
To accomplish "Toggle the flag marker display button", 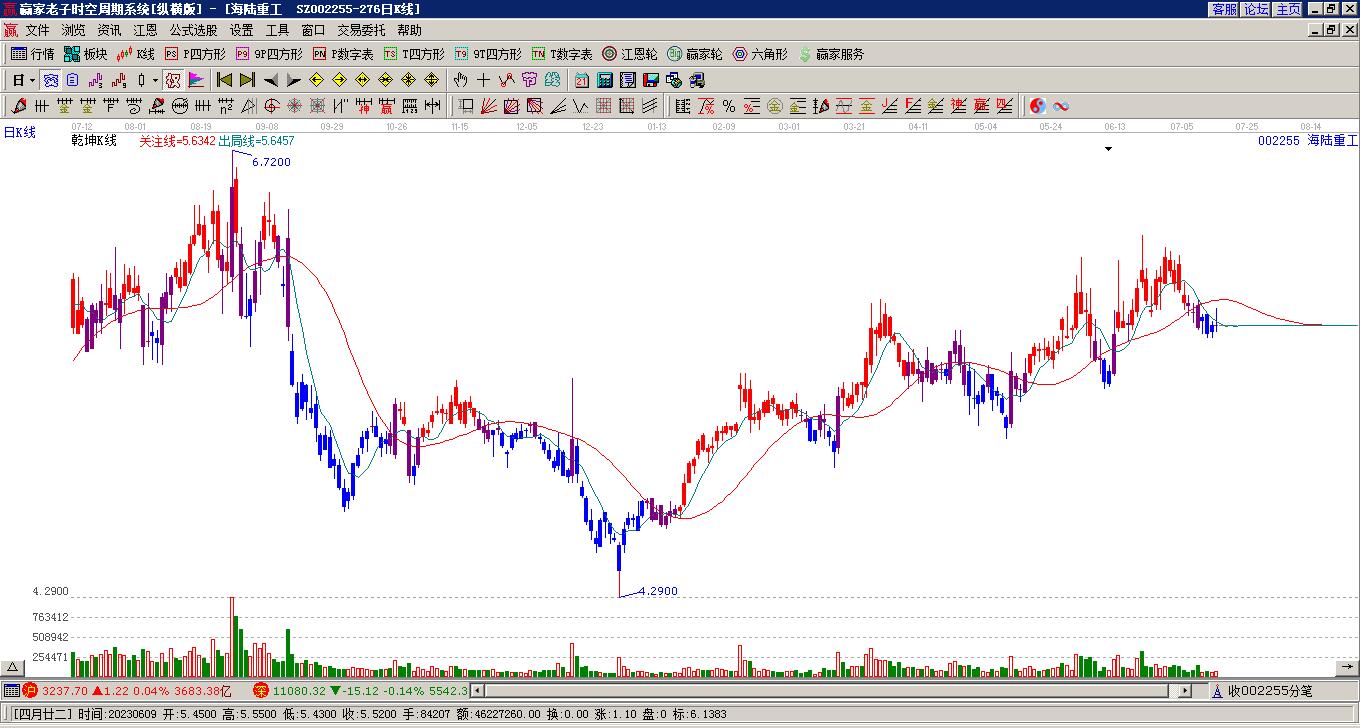I will click(x=195, y=80).
